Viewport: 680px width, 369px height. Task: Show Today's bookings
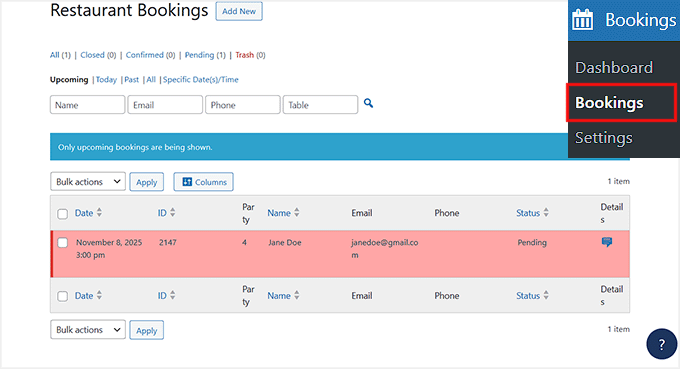[x=106, y=80]
